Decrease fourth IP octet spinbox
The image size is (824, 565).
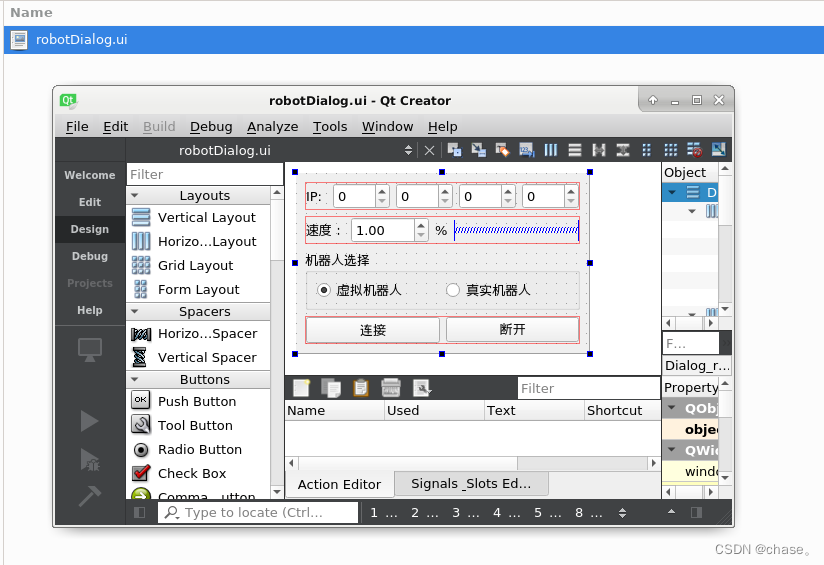pyautogui.click(x=571, y=201)
